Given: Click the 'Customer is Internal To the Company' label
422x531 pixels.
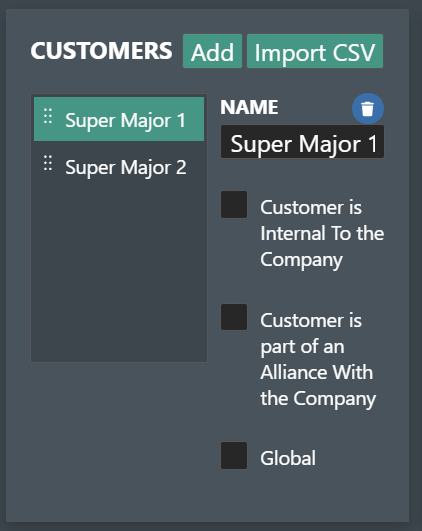Looking at the screenshot, I should pos(322,234).
